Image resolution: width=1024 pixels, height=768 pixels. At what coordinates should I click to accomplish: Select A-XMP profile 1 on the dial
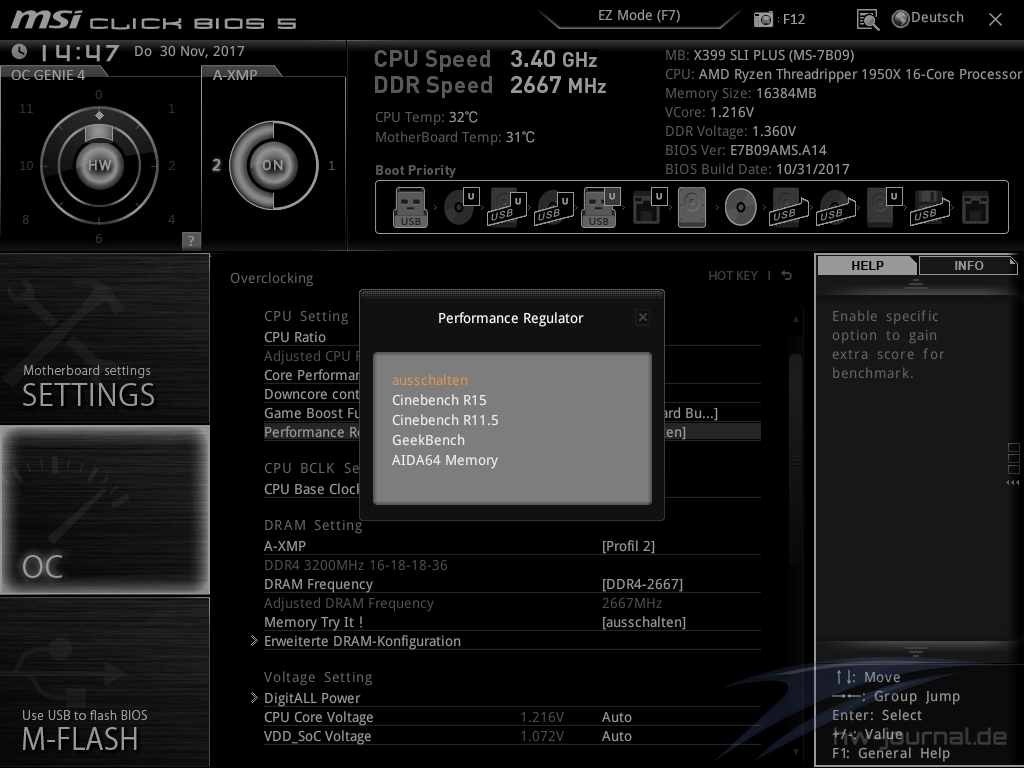[332, 165]
